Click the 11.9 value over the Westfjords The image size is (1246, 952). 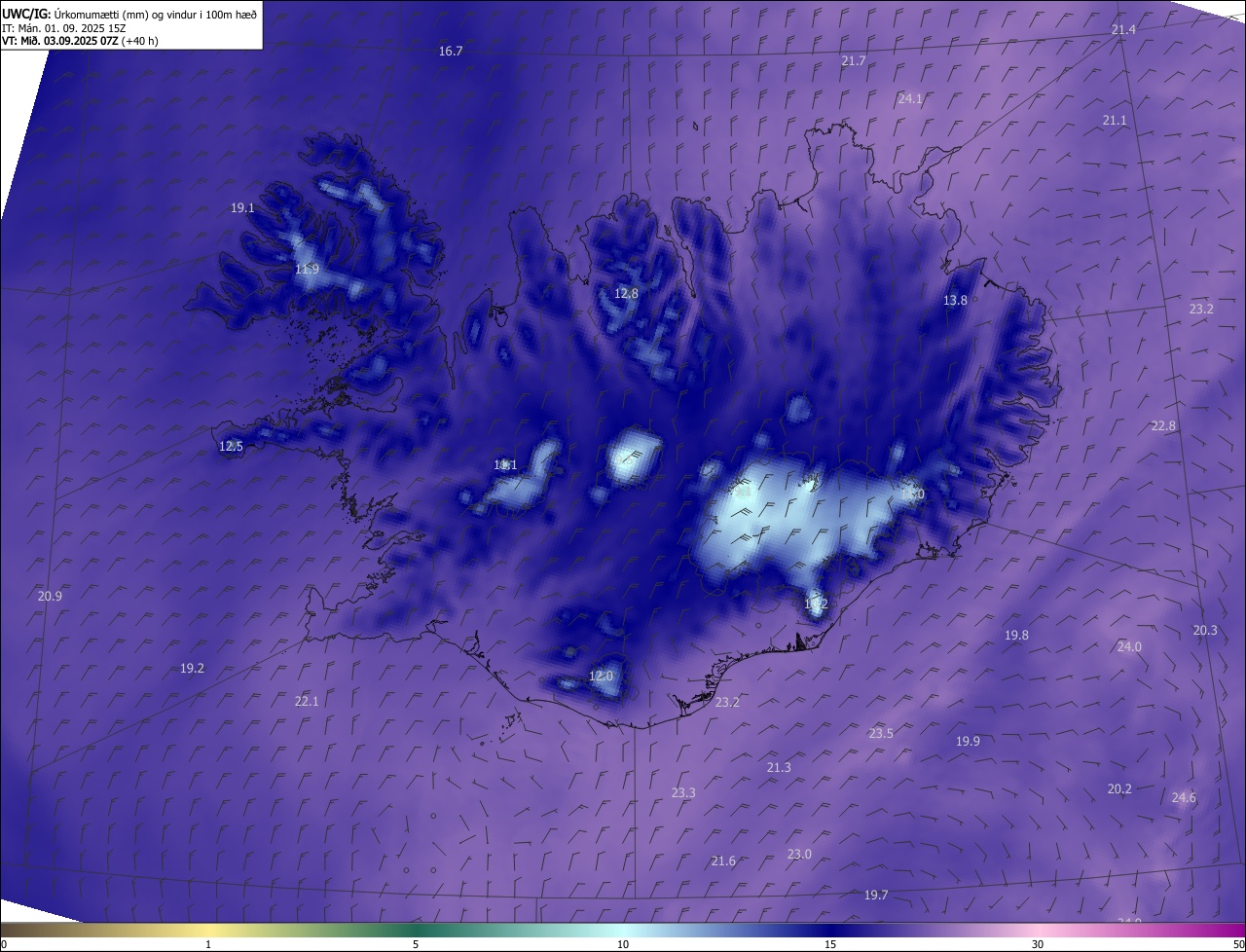point(307,270)
